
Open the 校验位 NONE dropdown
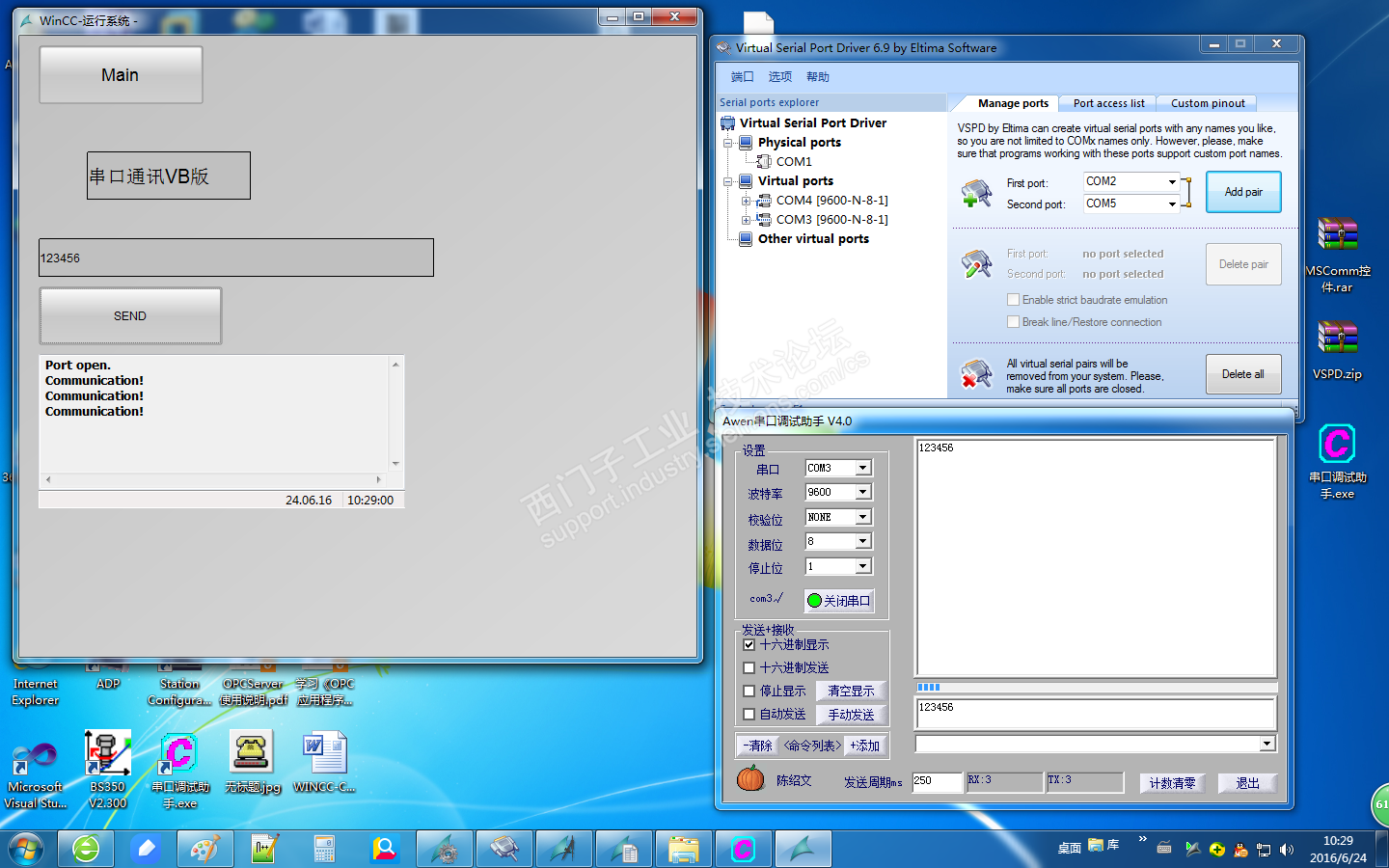[863, 518]
